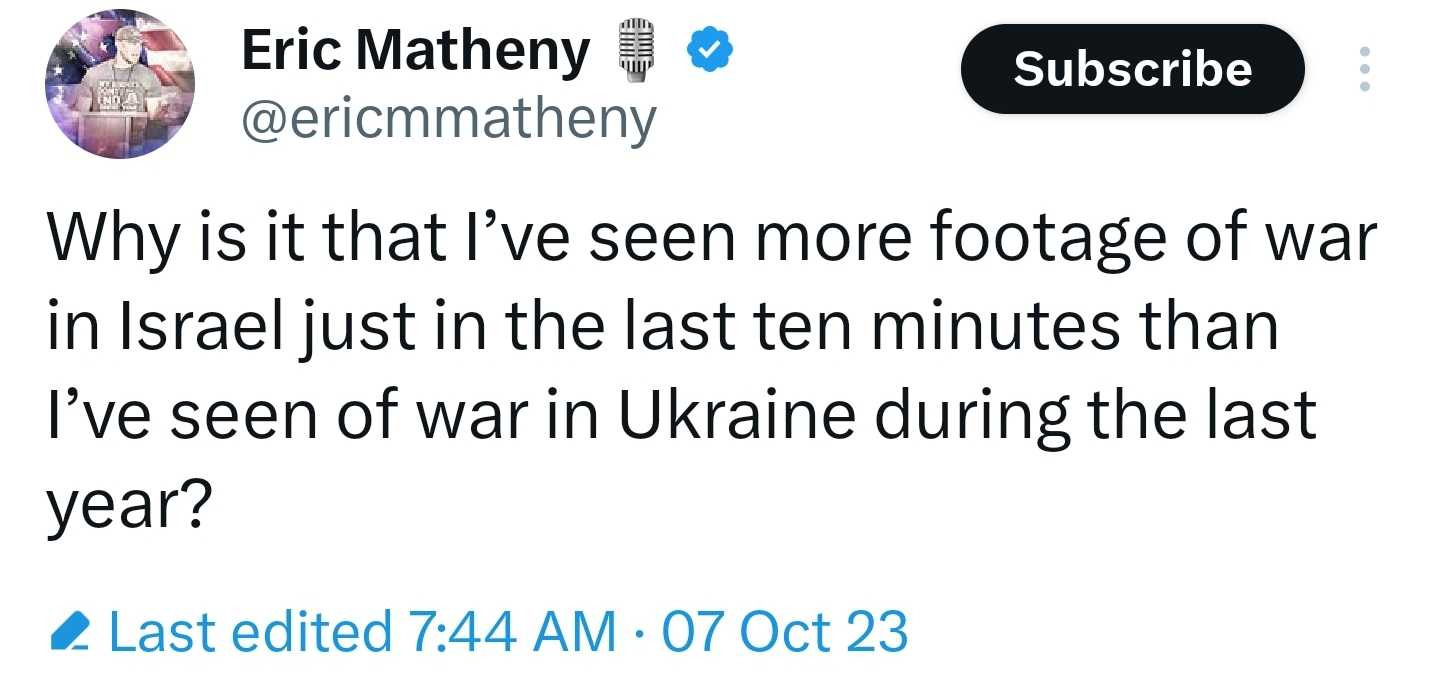Click the 7:44 AM timestamp
This screenshot has height=690, width=1440.
[512, 632]
